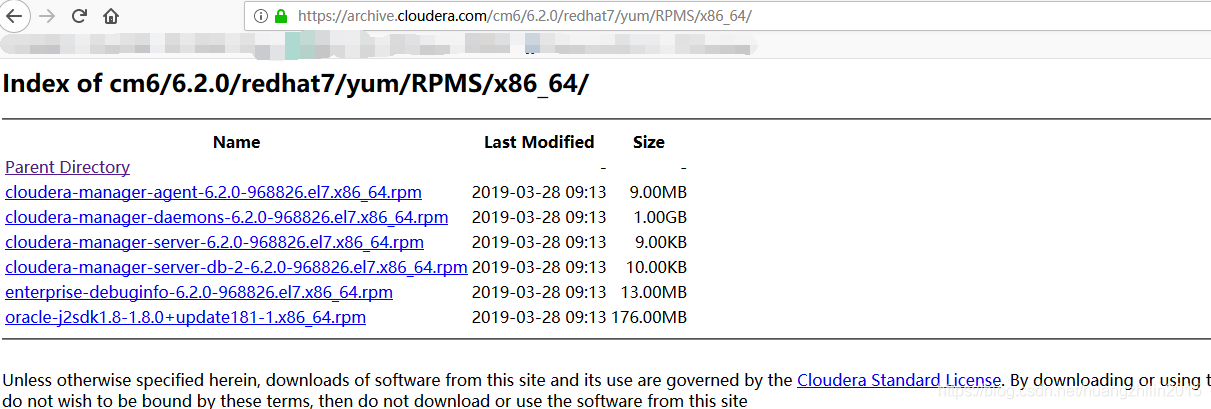Click the Last Modified column header
Screen dimensions: 1211x409
tap(539, 142)
